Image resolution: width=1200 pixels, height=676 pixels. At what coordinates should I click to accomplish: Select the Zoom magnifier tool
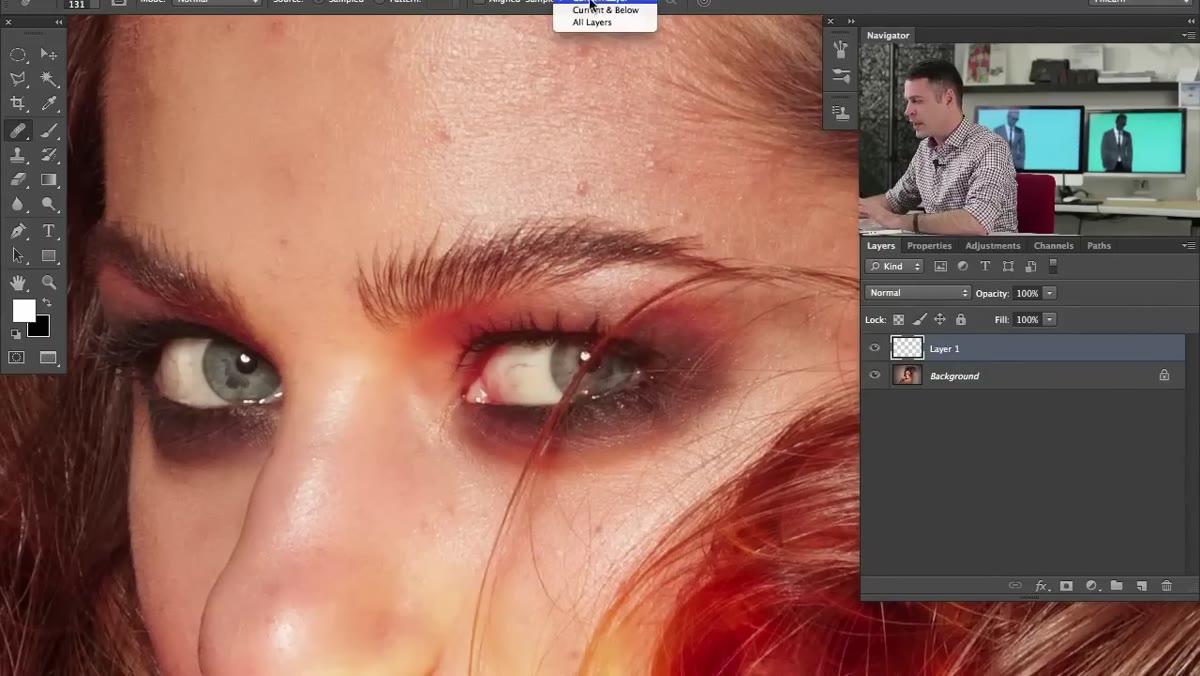point(48,283)
